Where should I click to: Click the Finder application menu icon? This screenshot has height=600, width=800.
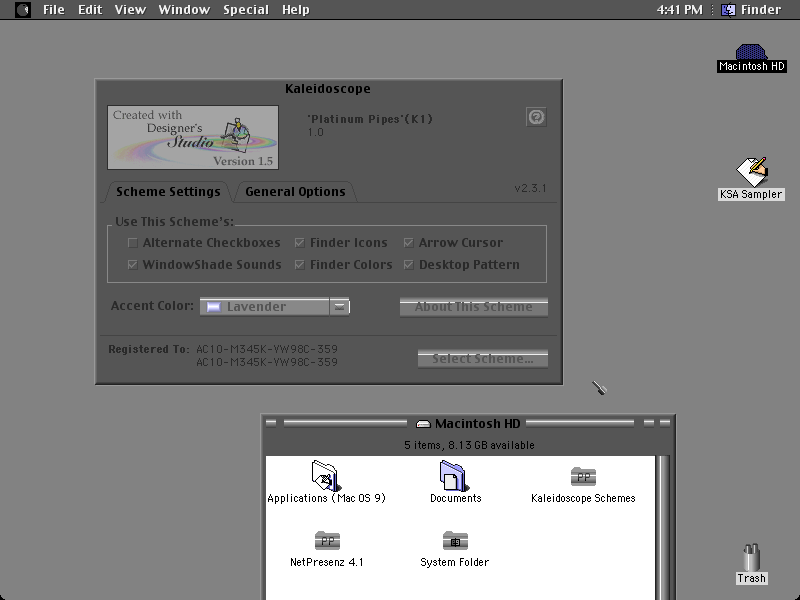click(728, 10)
